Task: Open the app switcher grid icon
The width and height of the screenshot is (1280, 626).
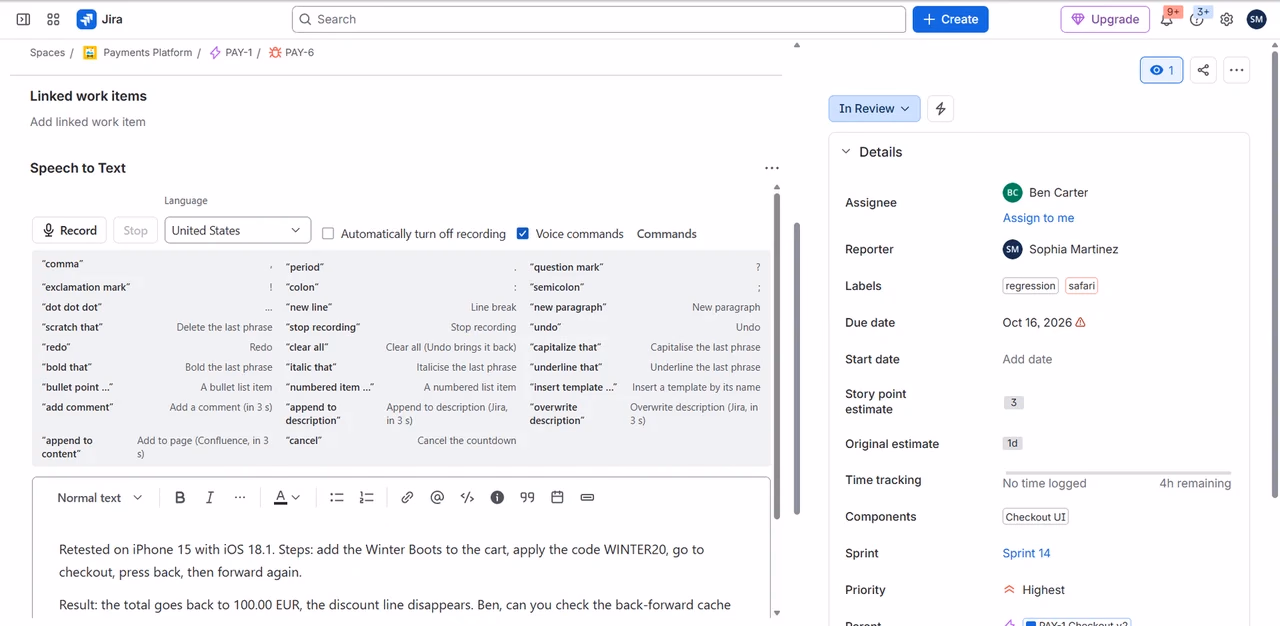Action: (x=53, y=19)
